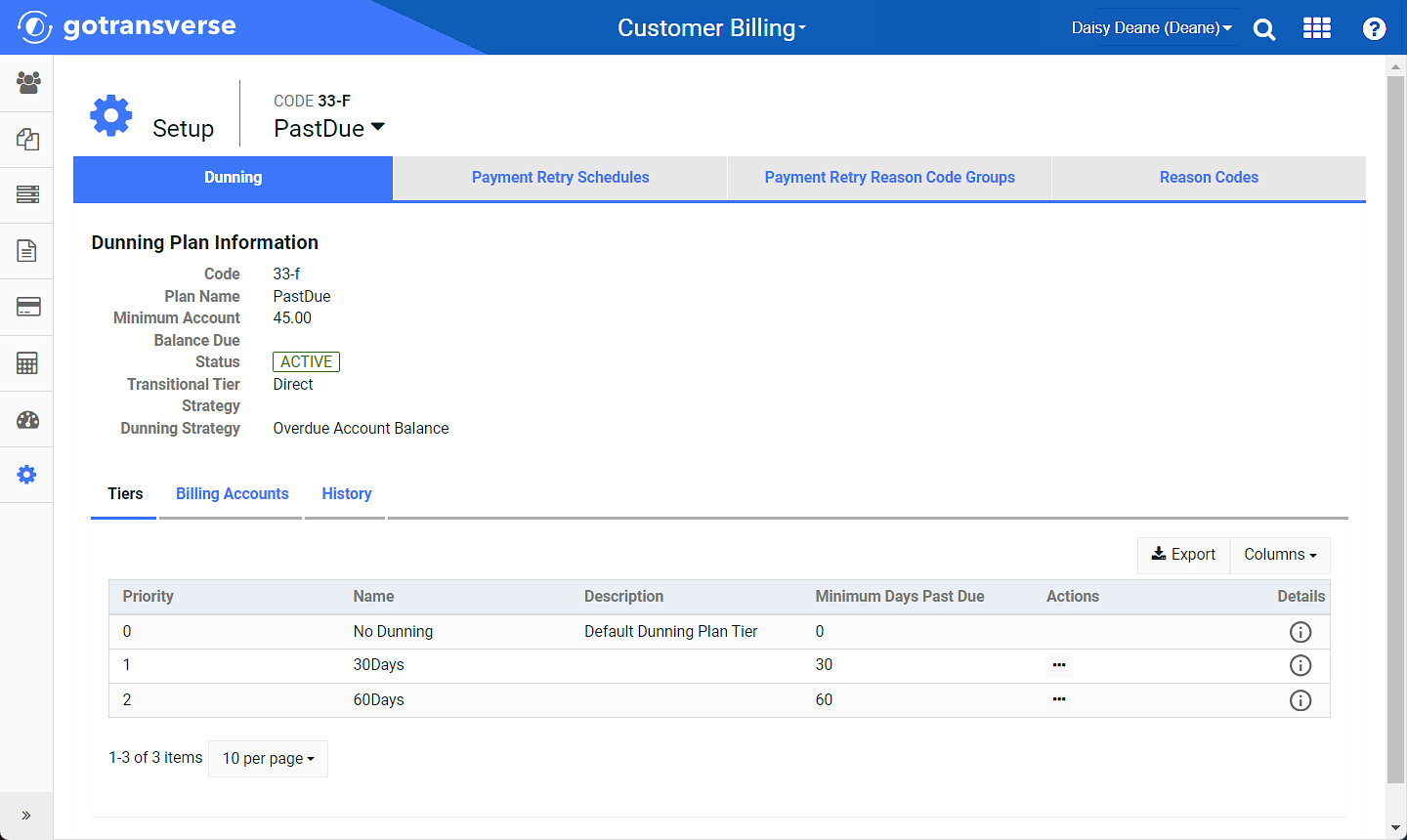Export the tiers table

tap(1183, 555)
